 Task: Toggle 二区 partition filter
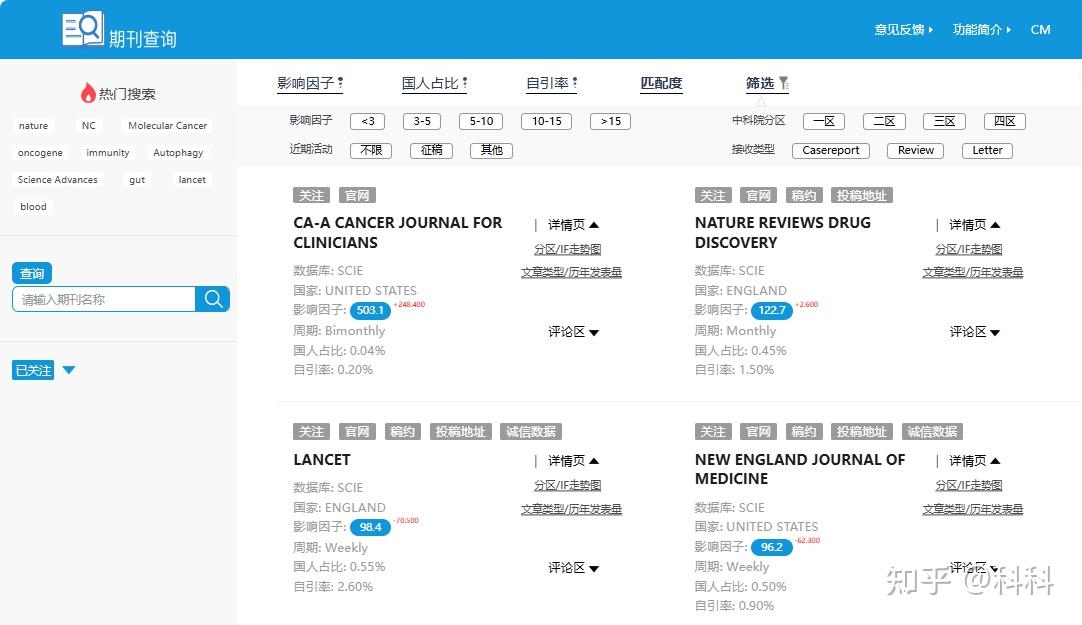pyautogui.click(x=884, y=121)
